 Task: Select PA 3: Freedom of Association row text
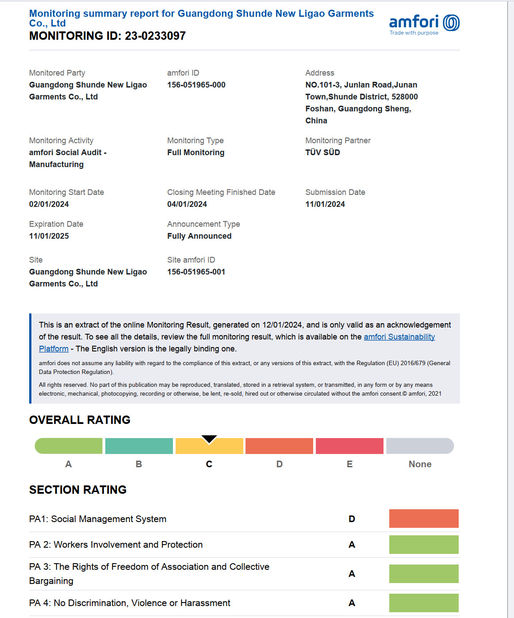click(x=149, y=573)
